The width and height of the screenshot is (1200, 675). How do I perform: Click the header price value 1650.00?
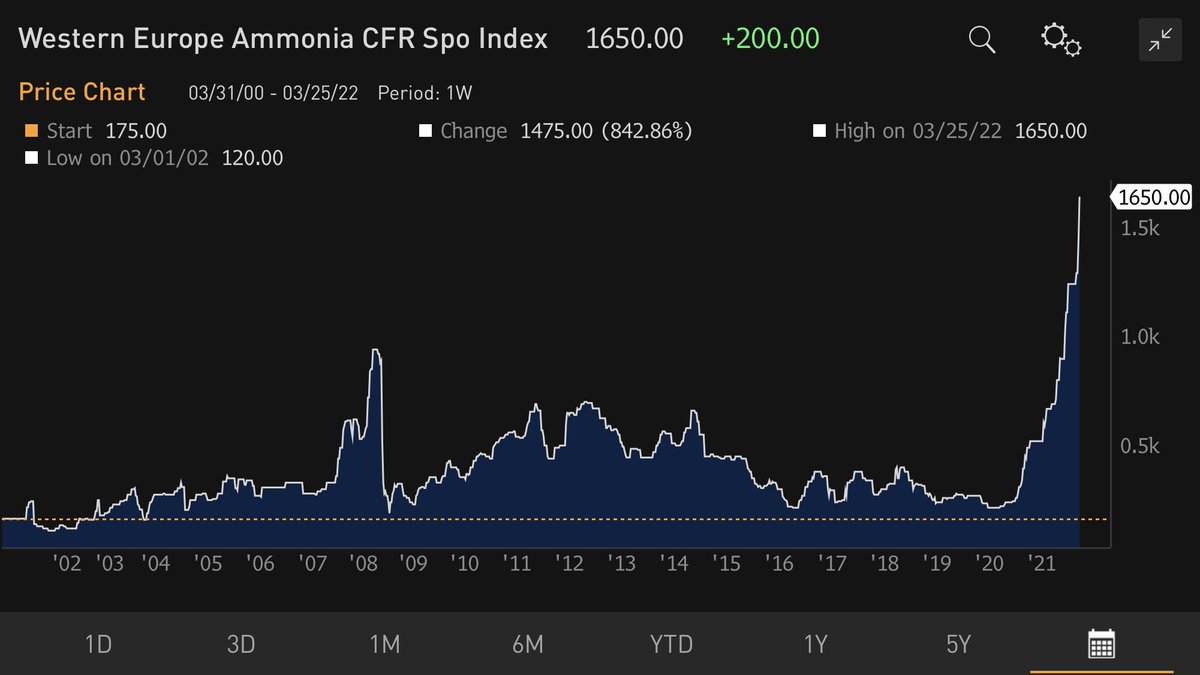635,39
